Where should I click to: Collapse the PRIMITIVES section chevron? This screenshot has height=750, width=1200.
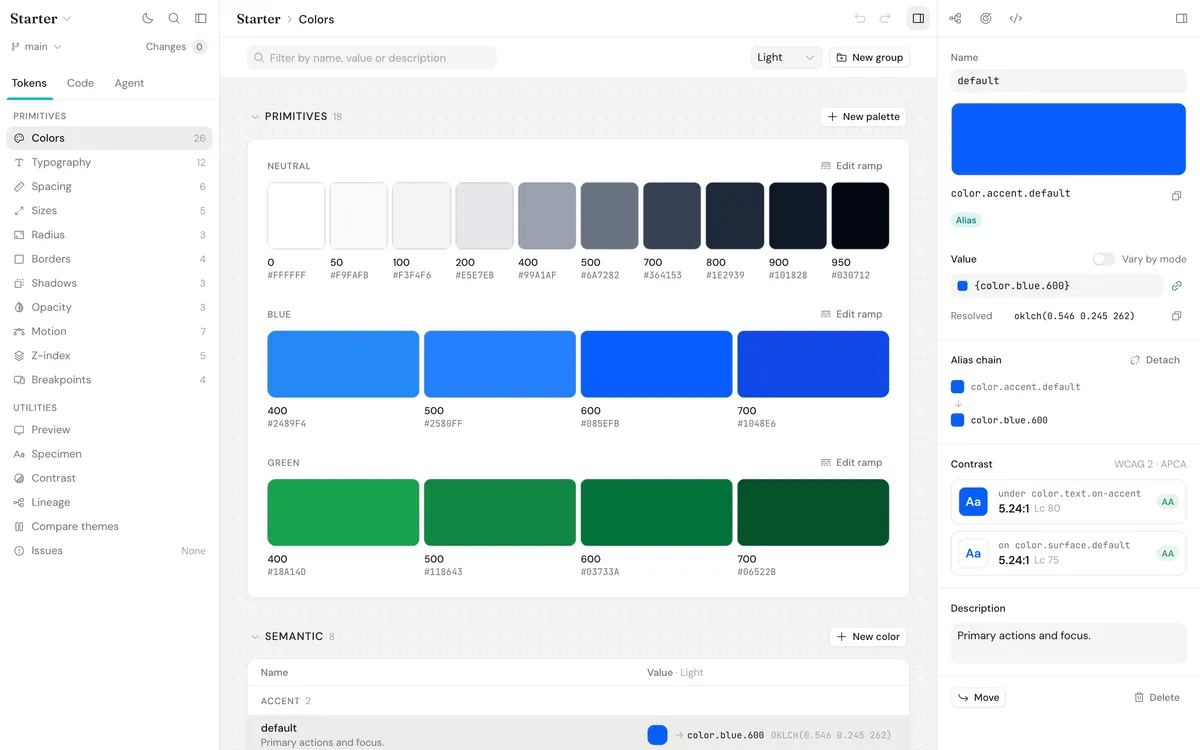pyautogui.click(x=255, y=117)
